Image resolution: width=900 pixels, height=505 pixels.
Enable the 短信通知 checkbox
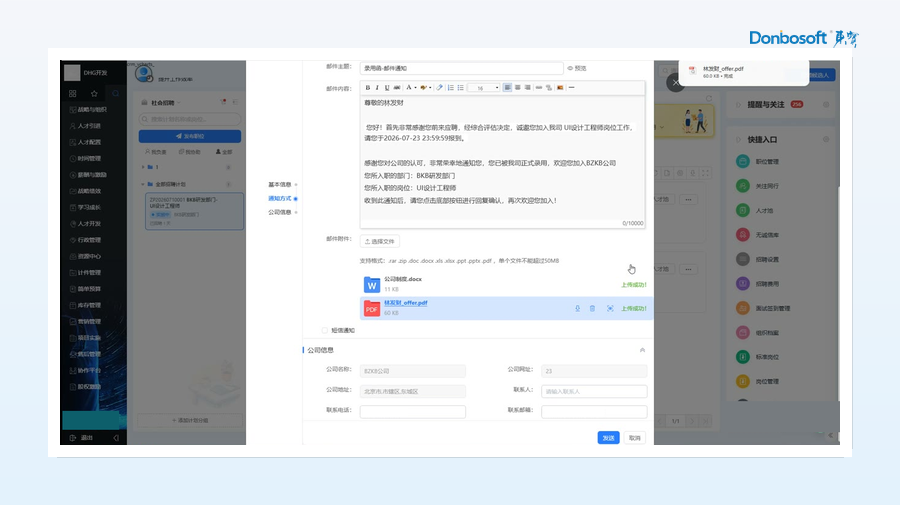(x=325, y=331)
